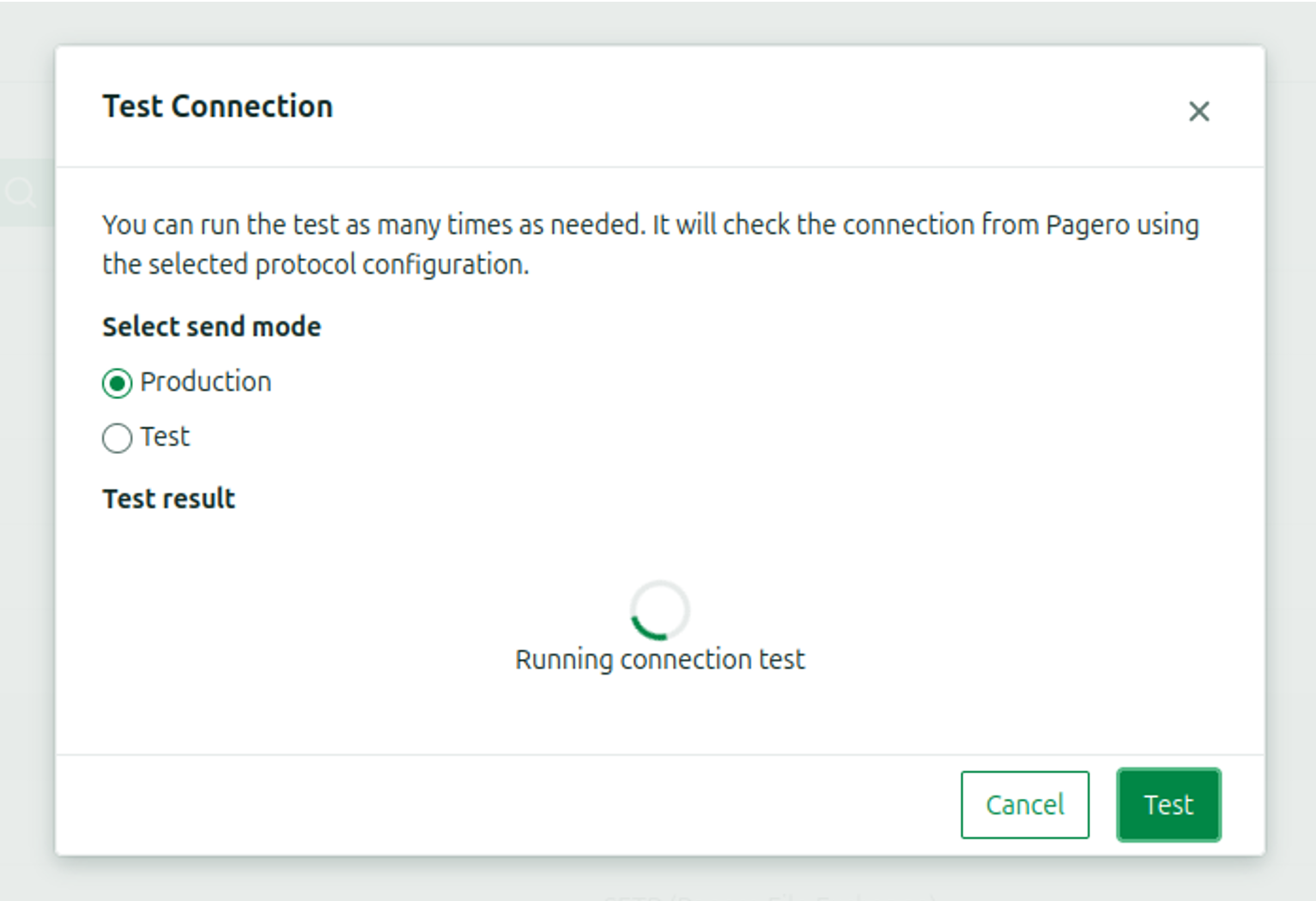1316x901 pixels.
Task: Click the "Test result" heading
Action: tap(168, 499)
